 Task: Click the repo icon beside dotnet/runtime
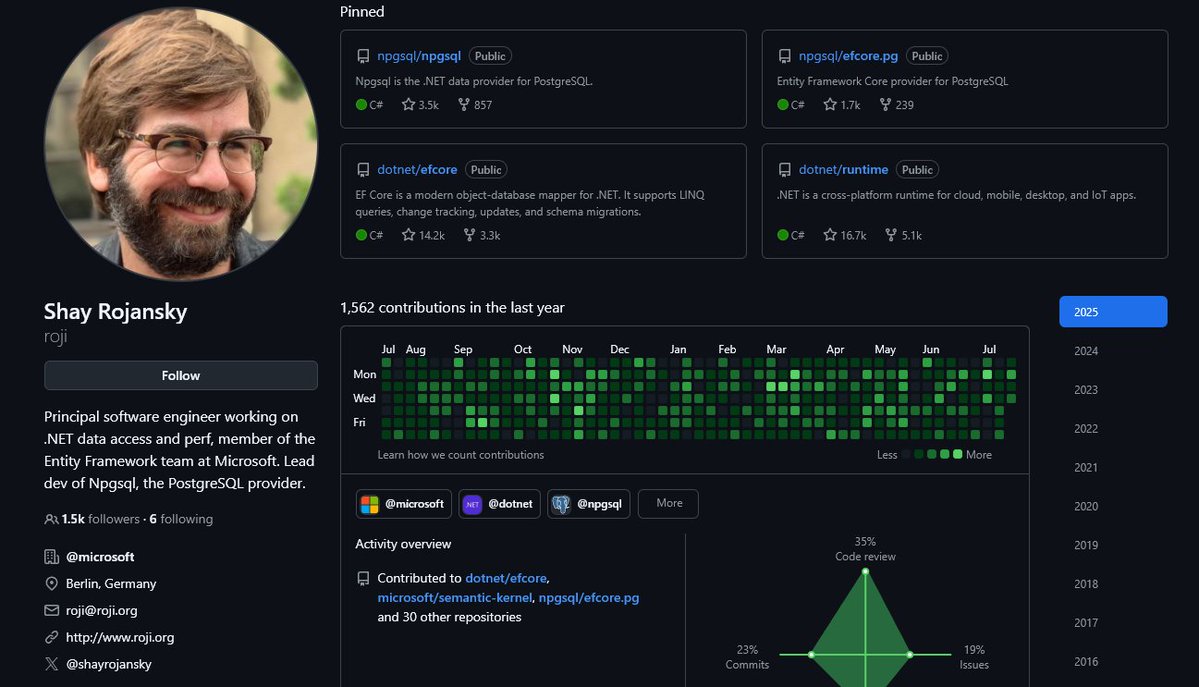click(x=785, y=170)
